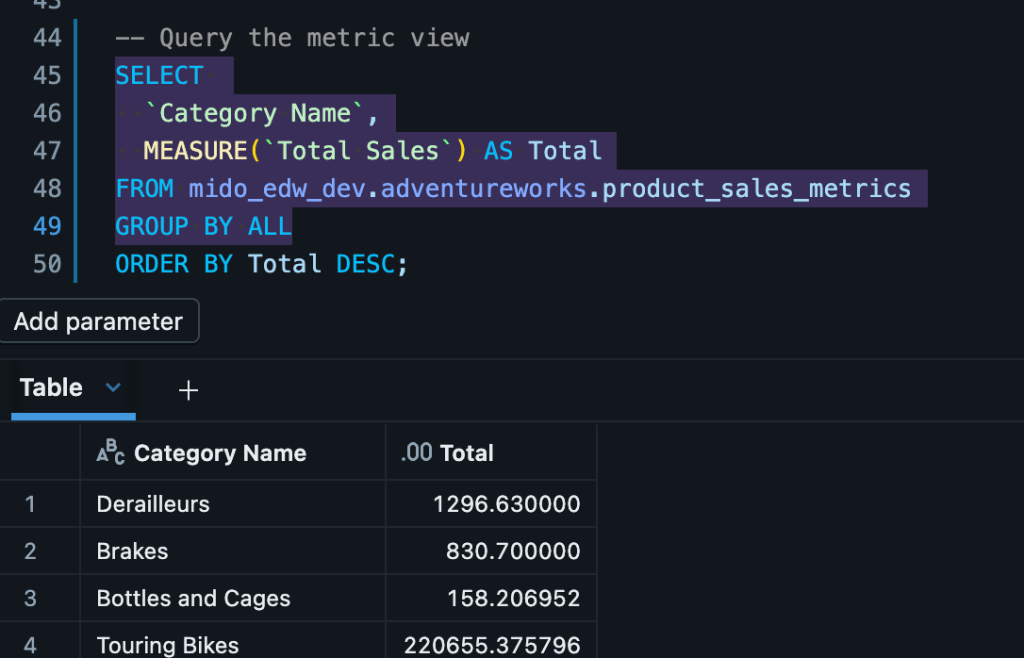Click the 1296.630000 total value
This screenshot has width=1024, height=658.
pos(506,504)
